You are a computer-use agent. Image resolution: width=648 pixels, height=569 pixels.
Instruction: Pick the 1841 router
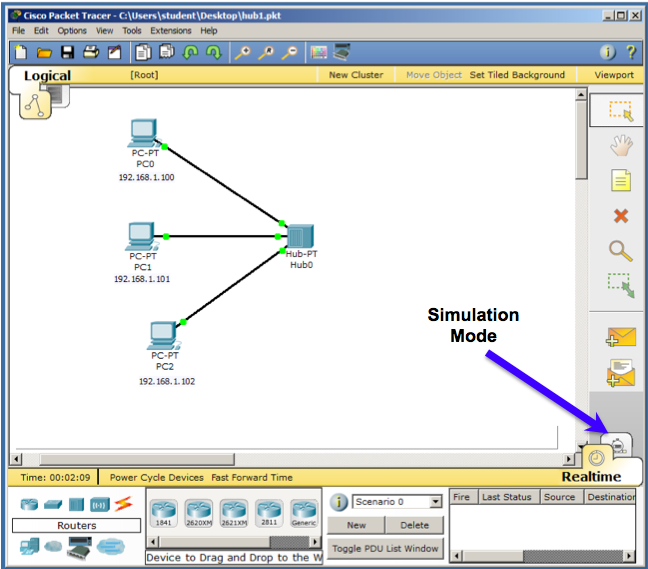tap(164, 513)
